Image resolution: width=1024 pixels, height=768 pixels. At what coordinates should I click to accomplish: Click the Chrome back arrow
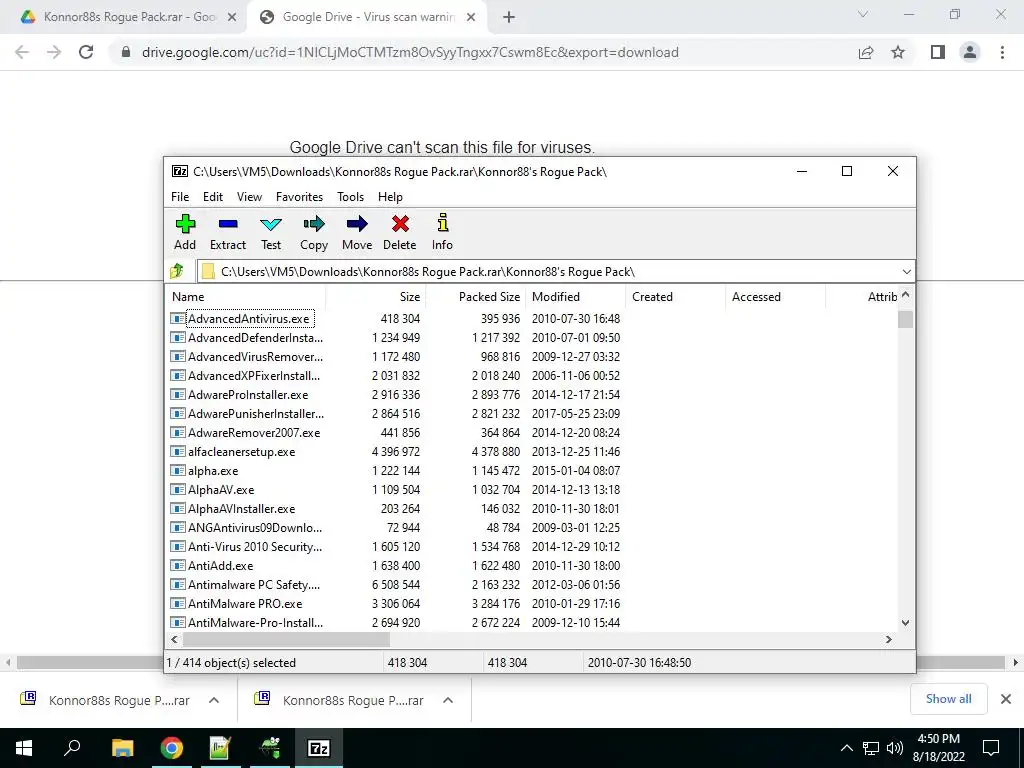(x=22, y=52)
